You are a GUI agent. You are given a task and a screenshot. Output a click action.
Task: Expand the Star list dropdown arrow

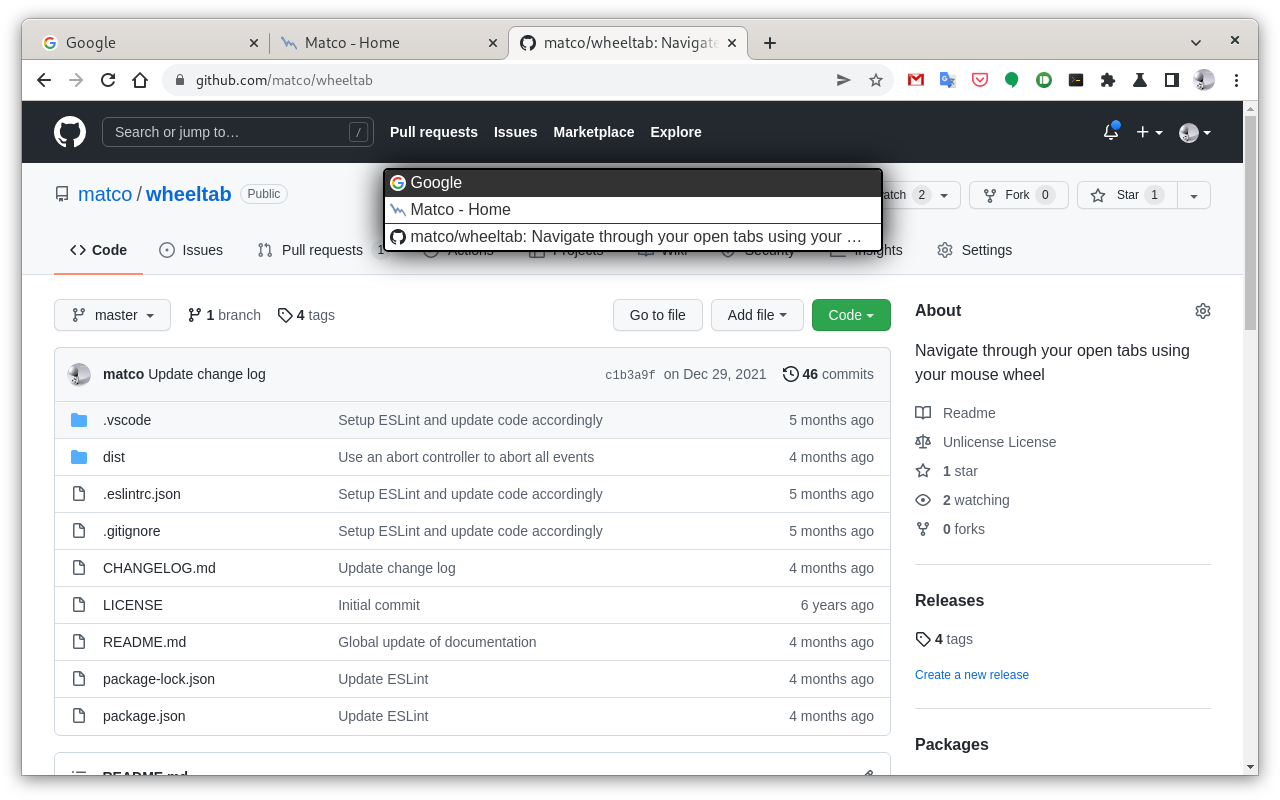pyautogui.click(x=1194, y=195)
